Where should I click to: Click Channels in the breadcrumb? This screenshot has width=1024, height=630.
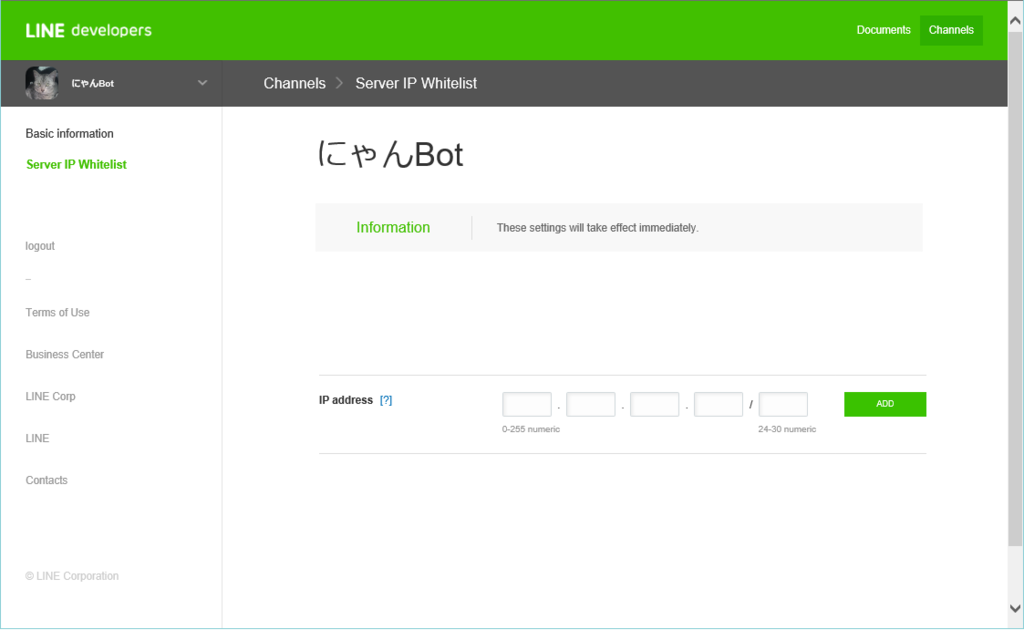point(295,84)
